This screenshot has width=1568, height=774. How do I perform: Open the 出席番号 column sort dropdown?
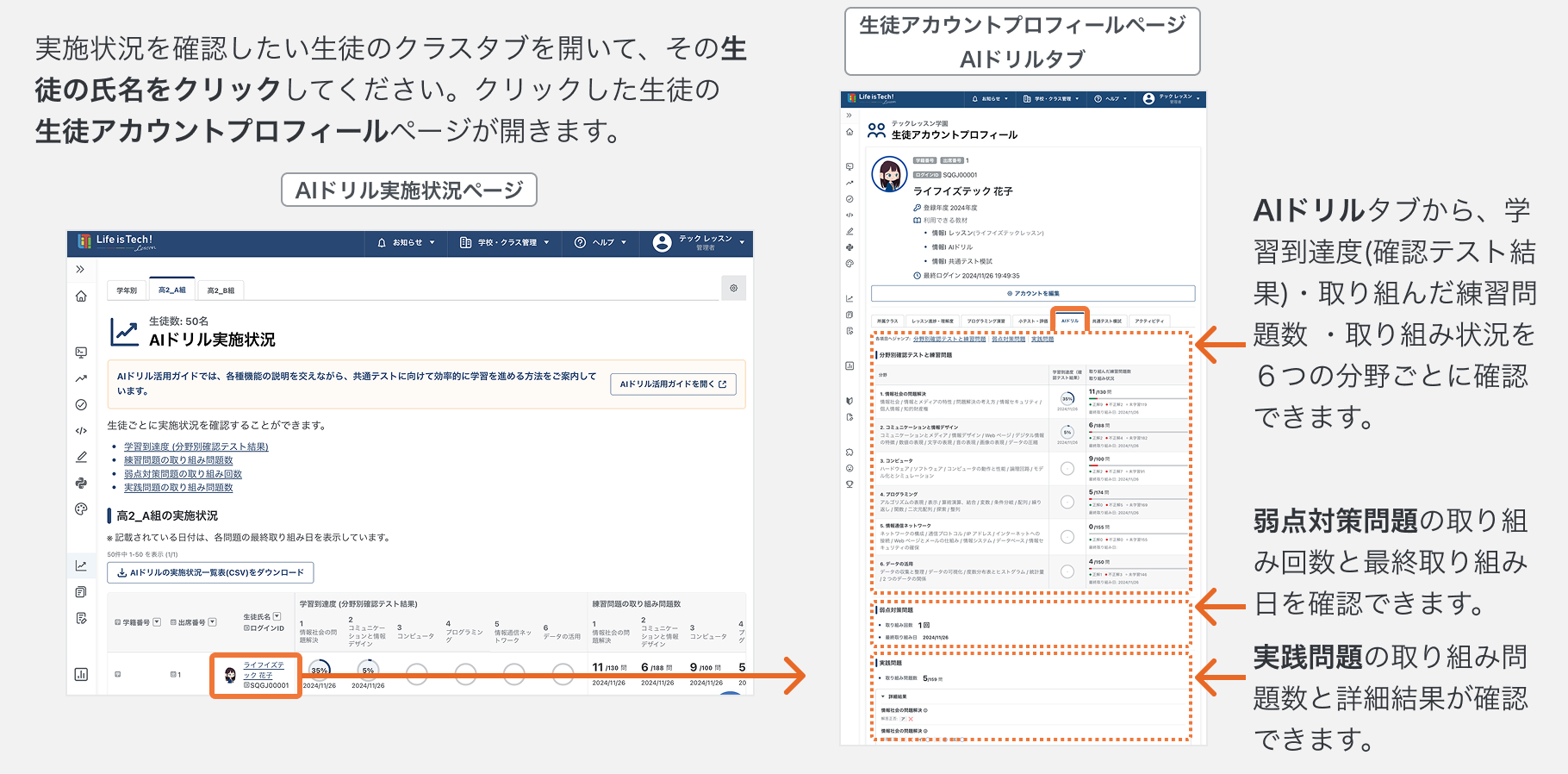(212, 622)
